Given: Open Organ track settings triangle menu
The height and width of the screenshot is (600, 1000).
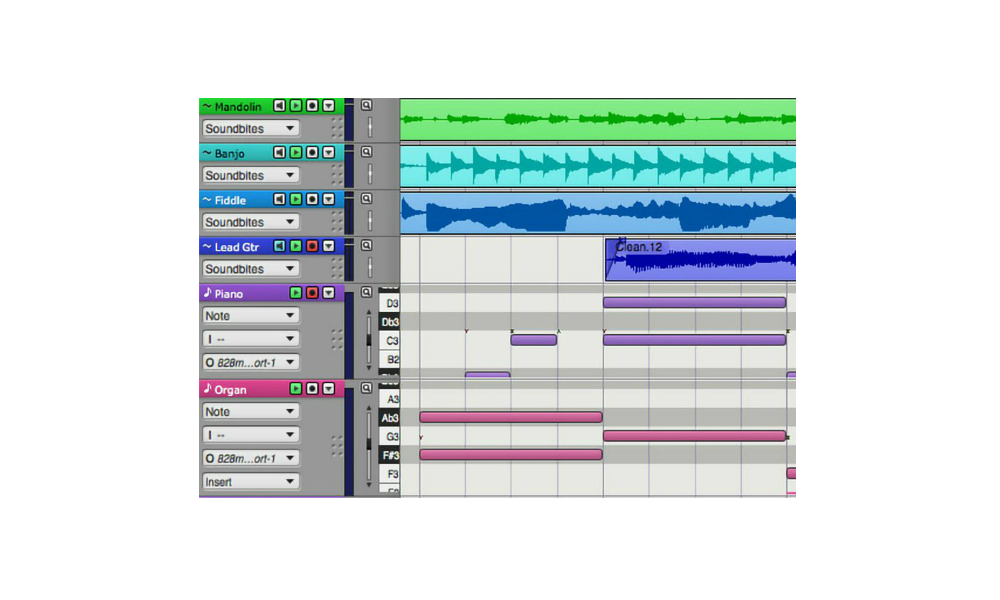Looking at the screenshot, I should 328,388.
